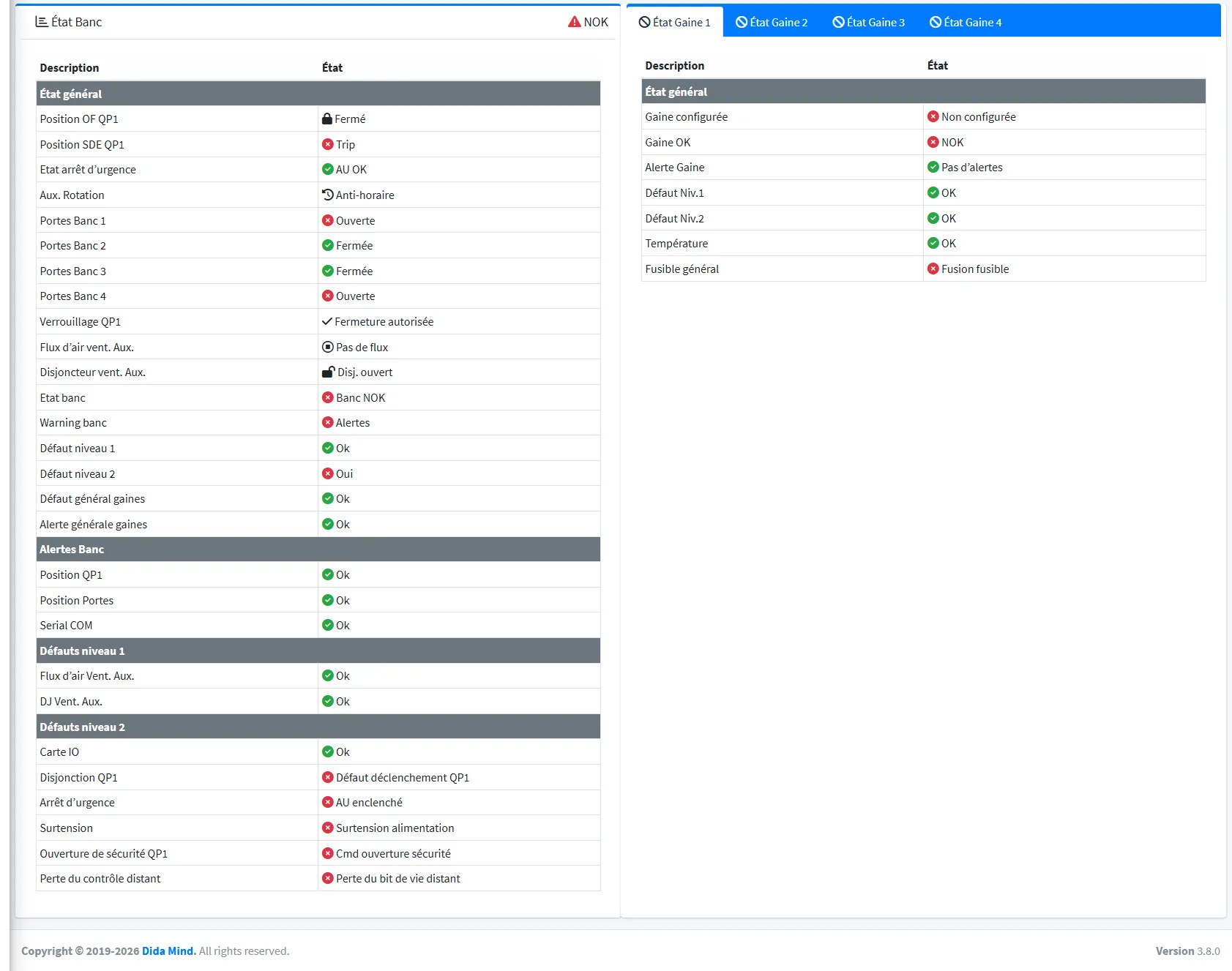Click the green icon in the Portes Banc 2 row
This screenshot has width=1232, height=971.
coord(328,245)
